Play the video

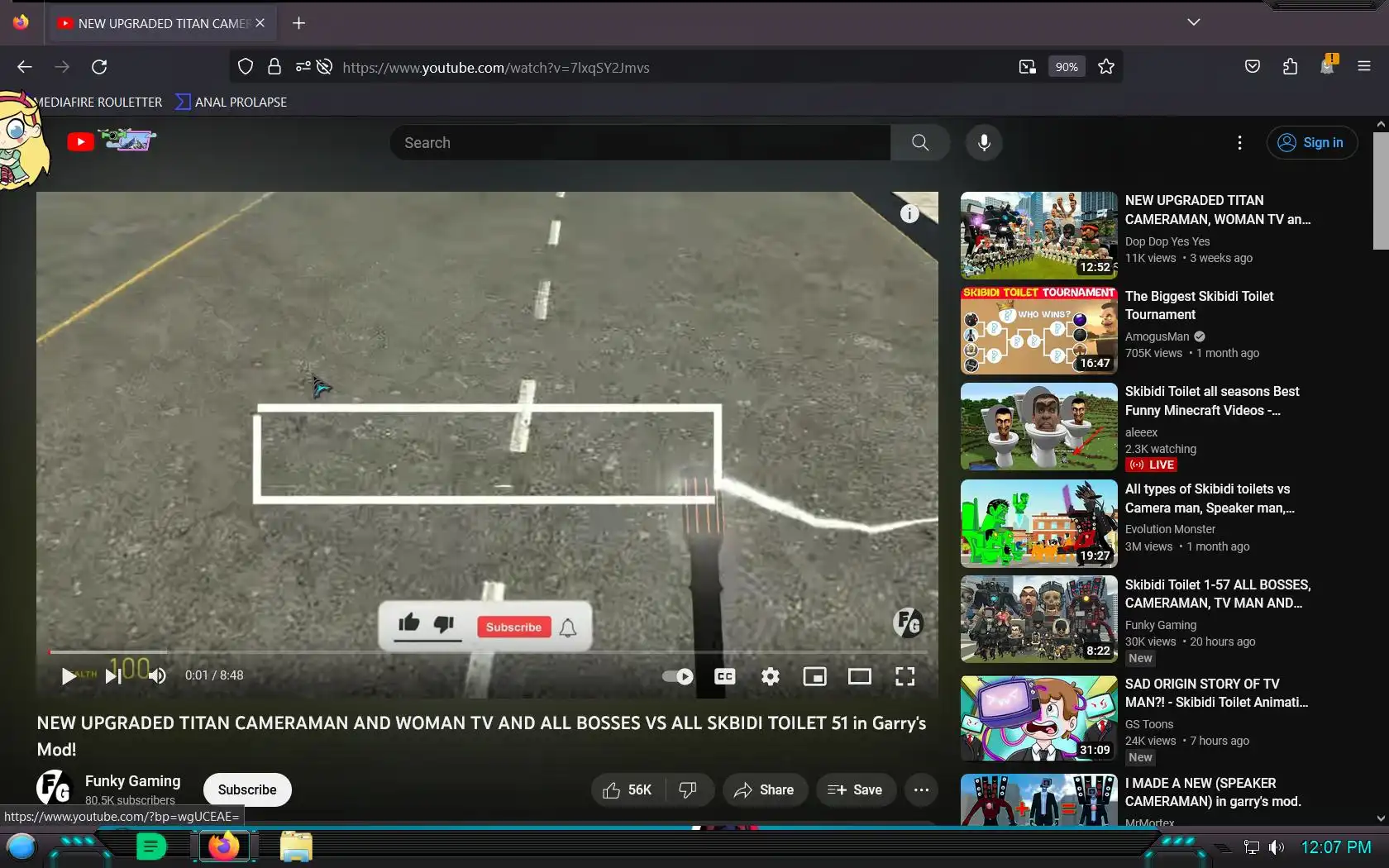pos(68,676)
